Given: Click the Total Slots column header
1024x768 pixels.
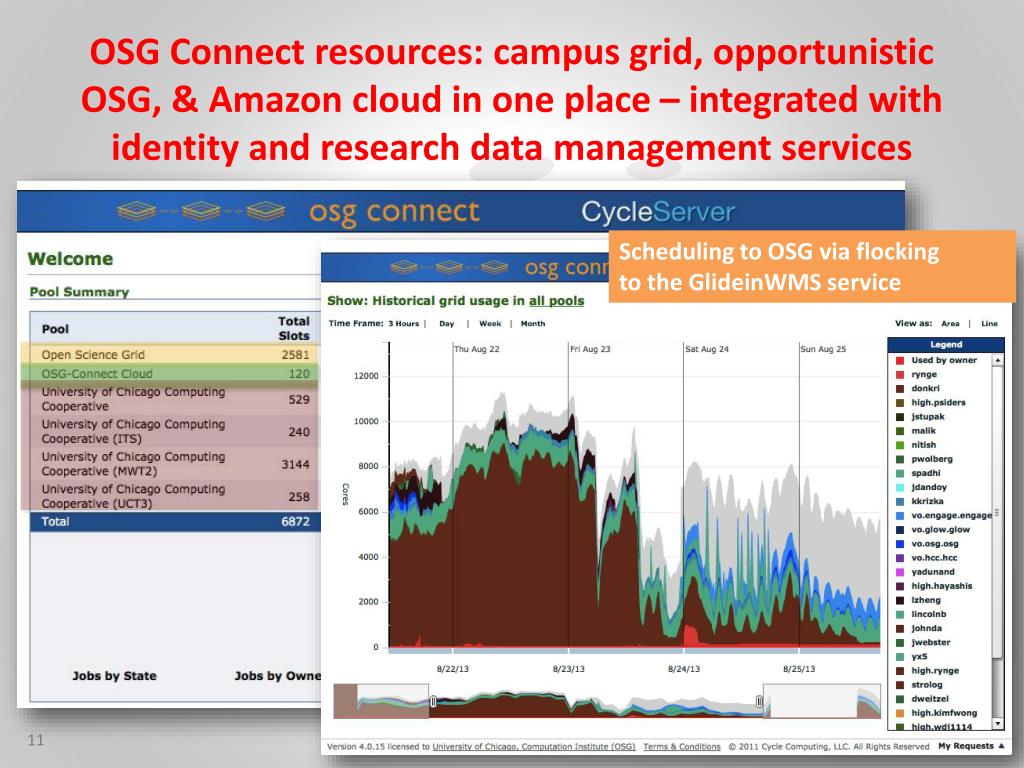Looking at the screenshot, I should point(294,328).
